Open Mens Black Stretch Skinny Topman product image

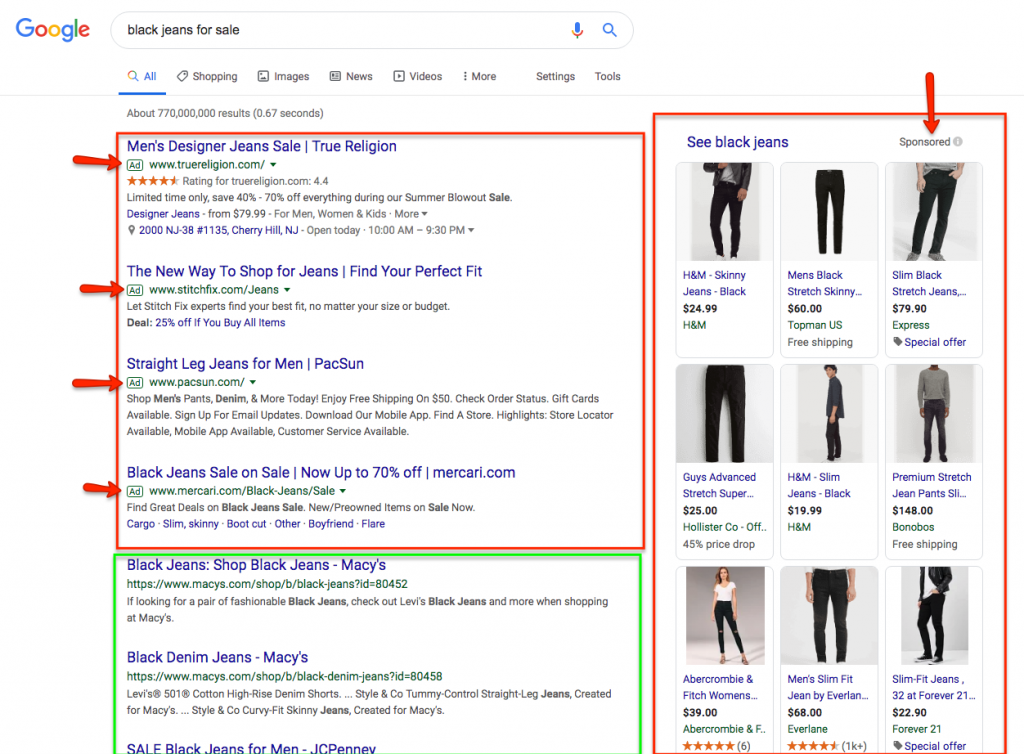point(829,212)
